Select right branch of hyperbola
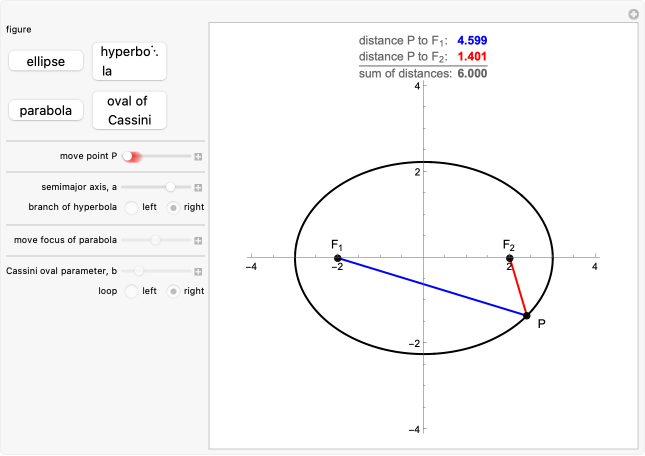 point(174,207)
